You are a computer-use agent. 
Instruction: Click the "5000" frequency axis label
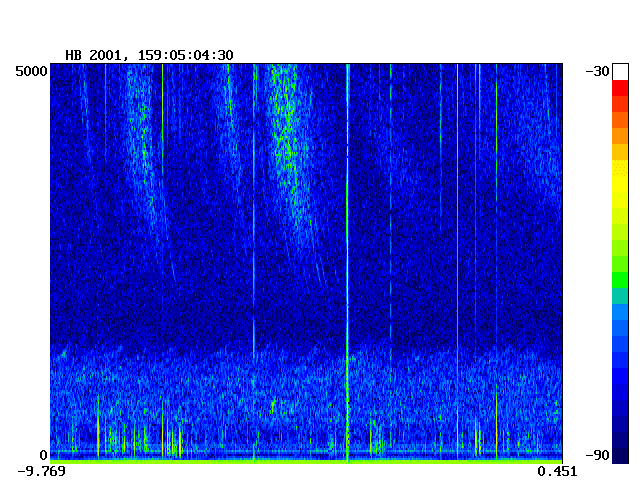click(x=31, y=71)
